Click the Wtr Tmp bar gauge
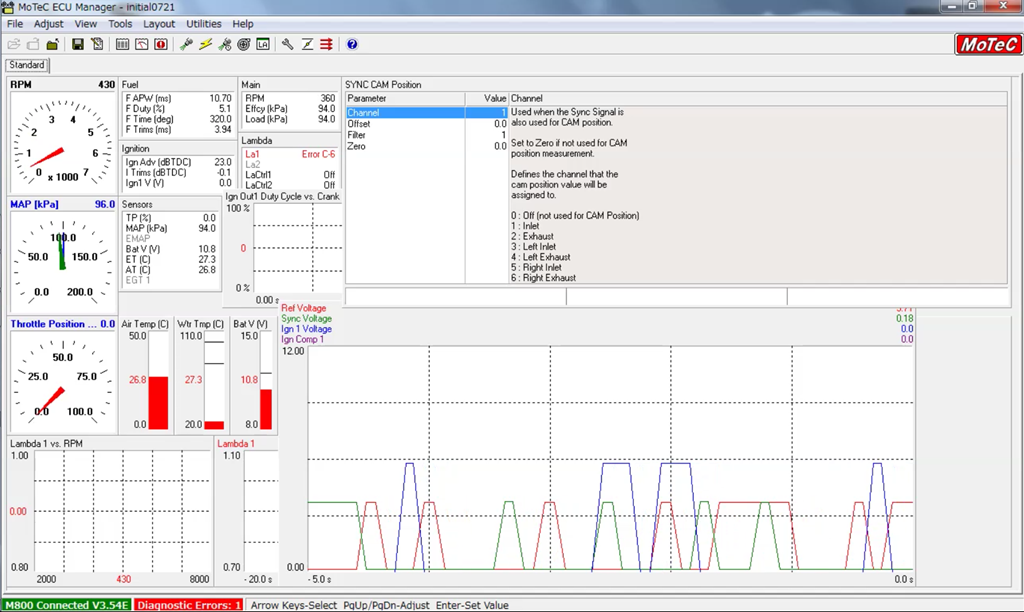Viewport: 1024px width, 612px height. [214, 380]
